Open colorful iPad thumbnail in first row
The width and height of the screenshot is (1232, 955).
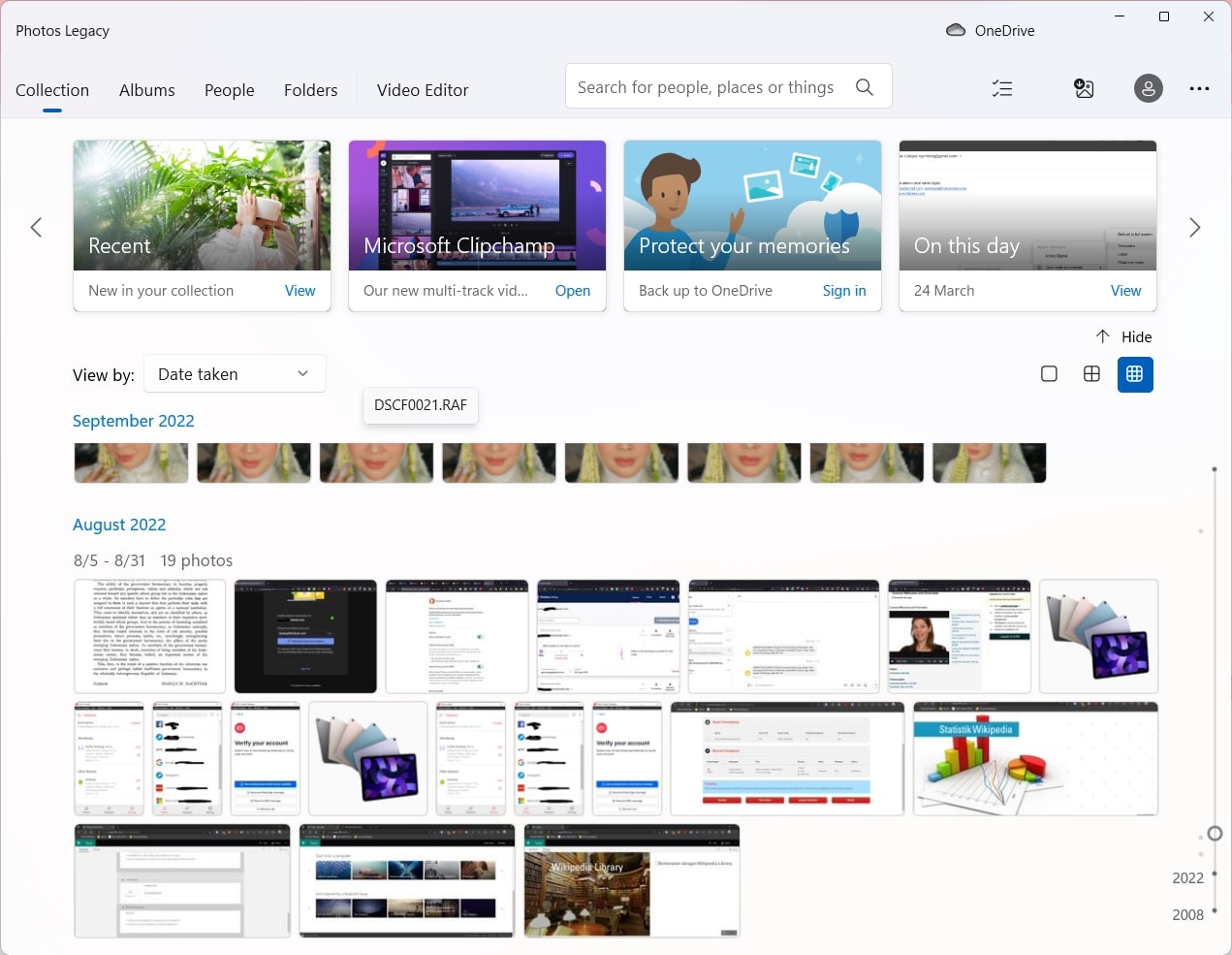(1098, 636)
